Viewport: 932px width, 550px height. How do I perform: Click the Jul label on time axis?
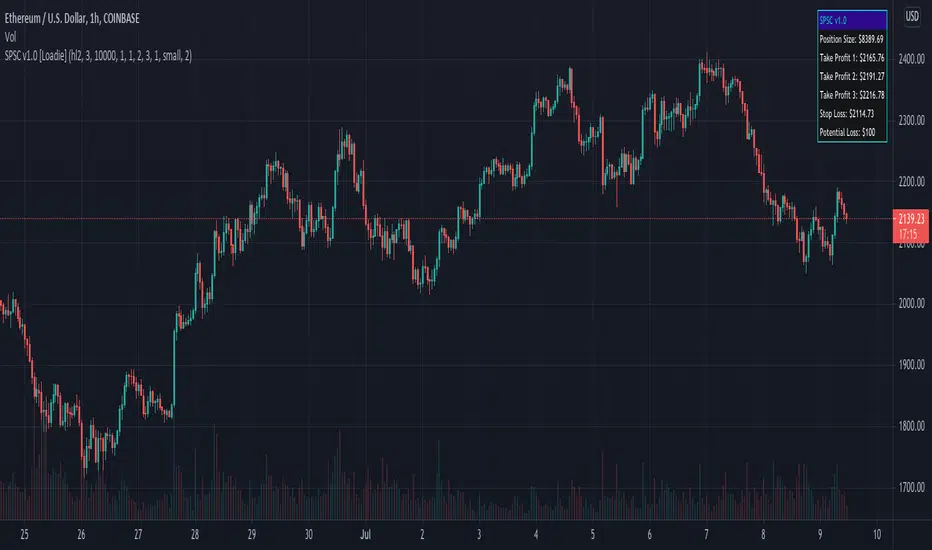[366, 535]
